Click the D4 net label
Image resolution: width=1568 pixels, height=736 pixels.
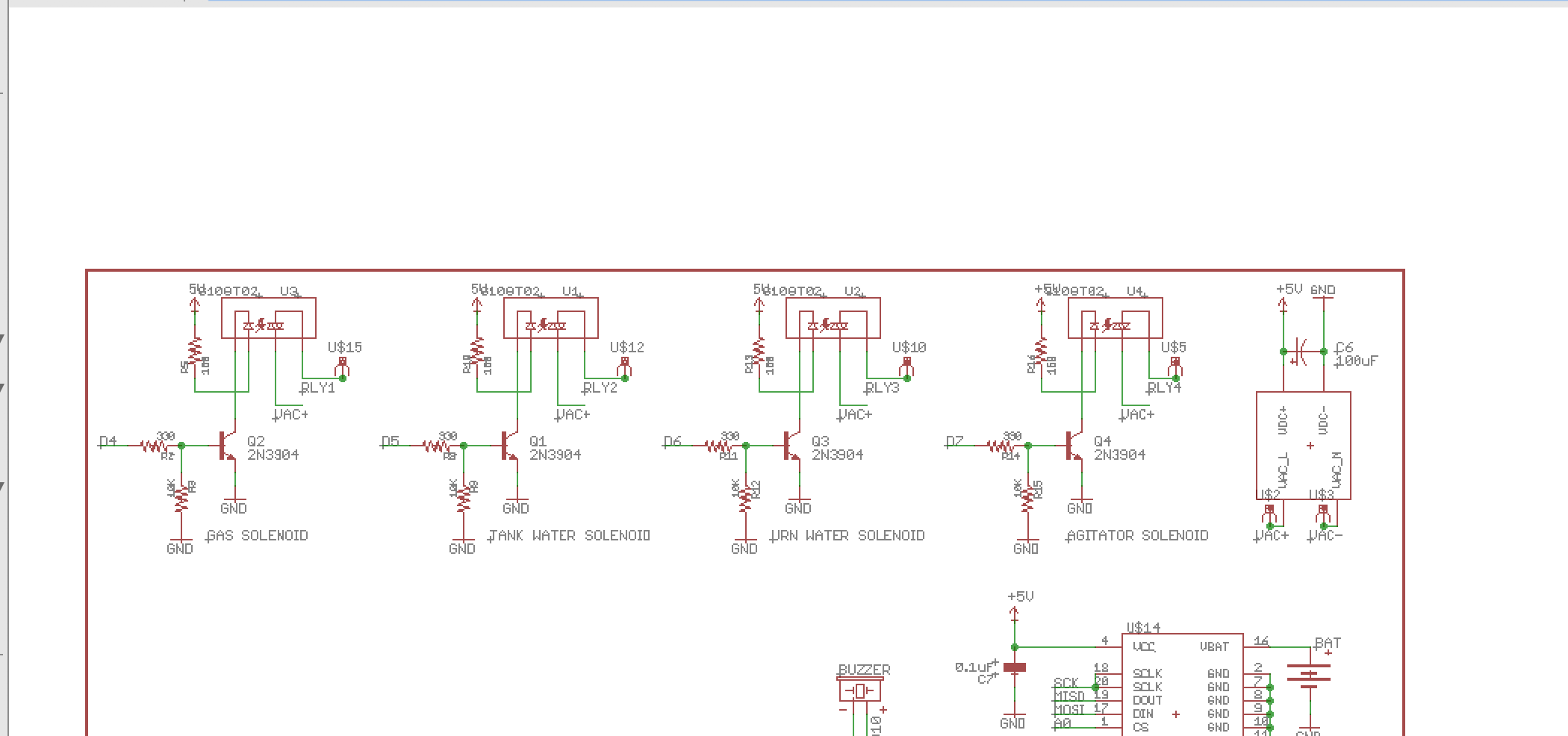click(106, 442)
